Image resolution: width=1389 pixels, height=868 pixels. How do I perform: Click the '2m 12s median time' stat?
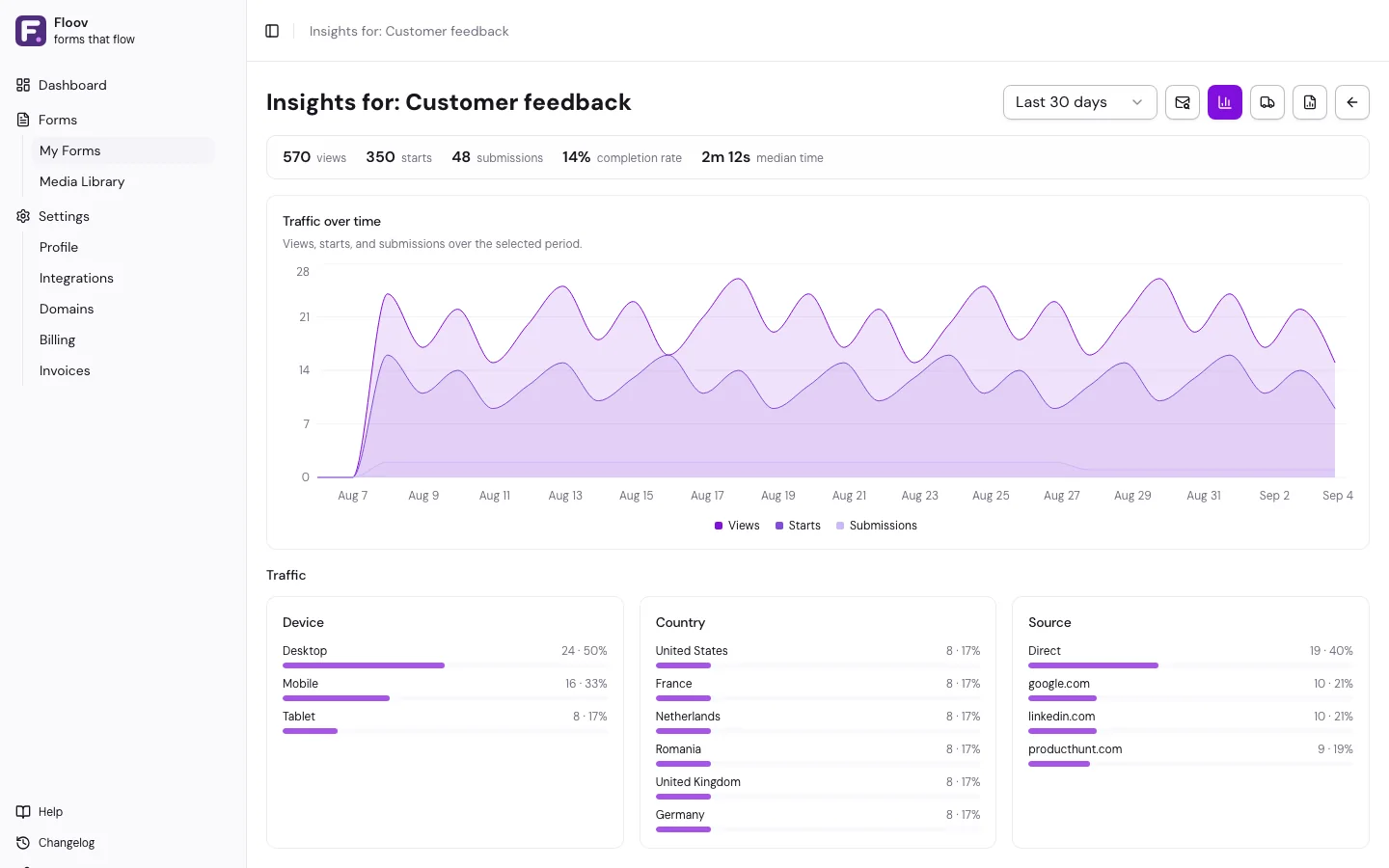tap(762, 157)
